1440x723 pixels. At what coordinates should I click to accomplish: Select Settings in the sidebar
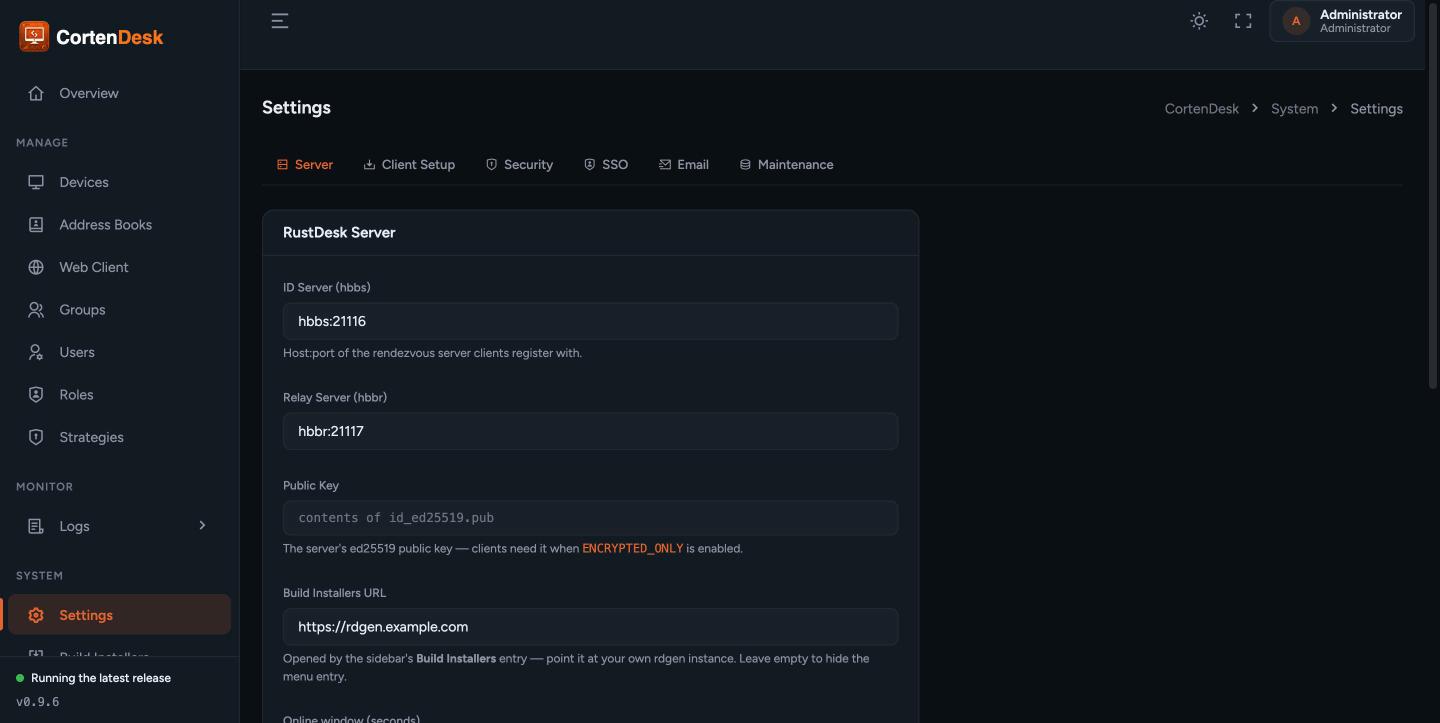[x=120, y=615]
